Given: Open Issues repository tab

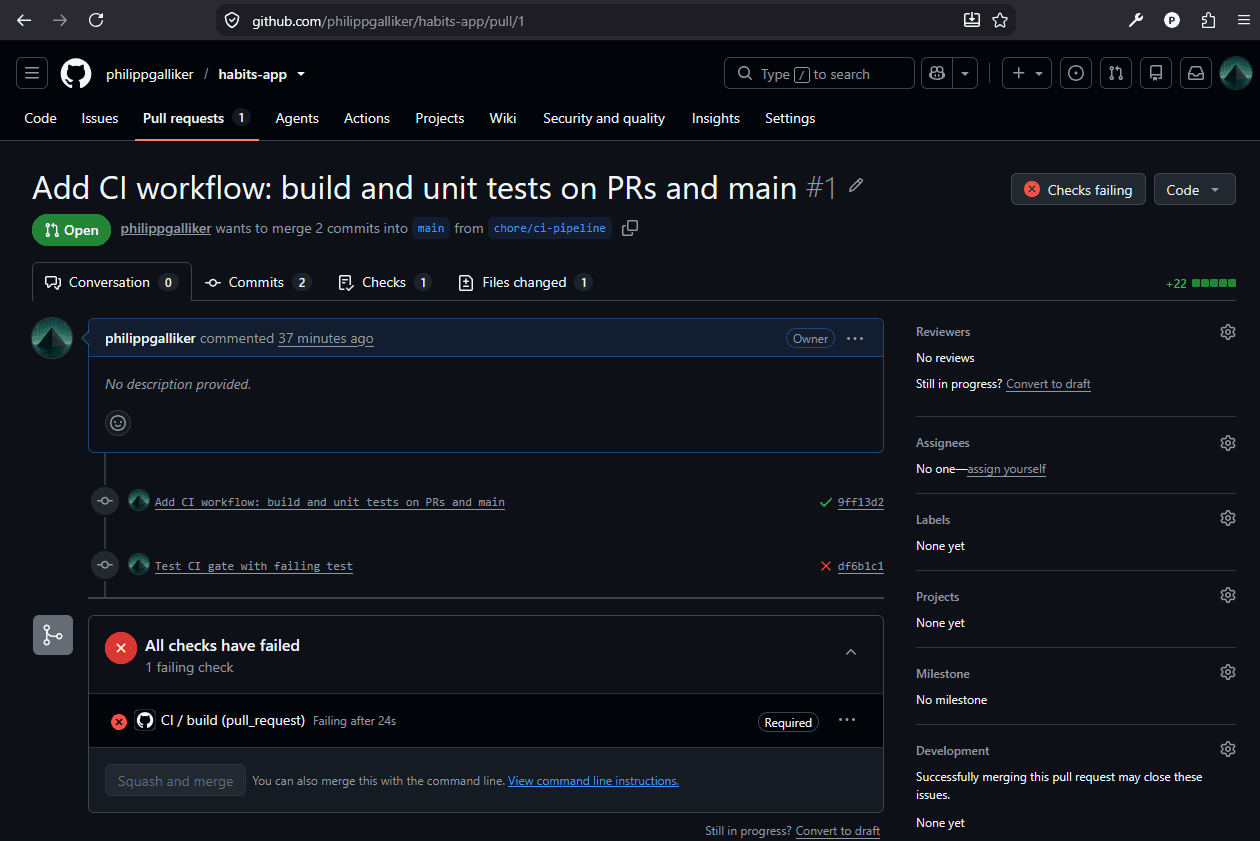Looking at the screenshot, I should 100,118.
